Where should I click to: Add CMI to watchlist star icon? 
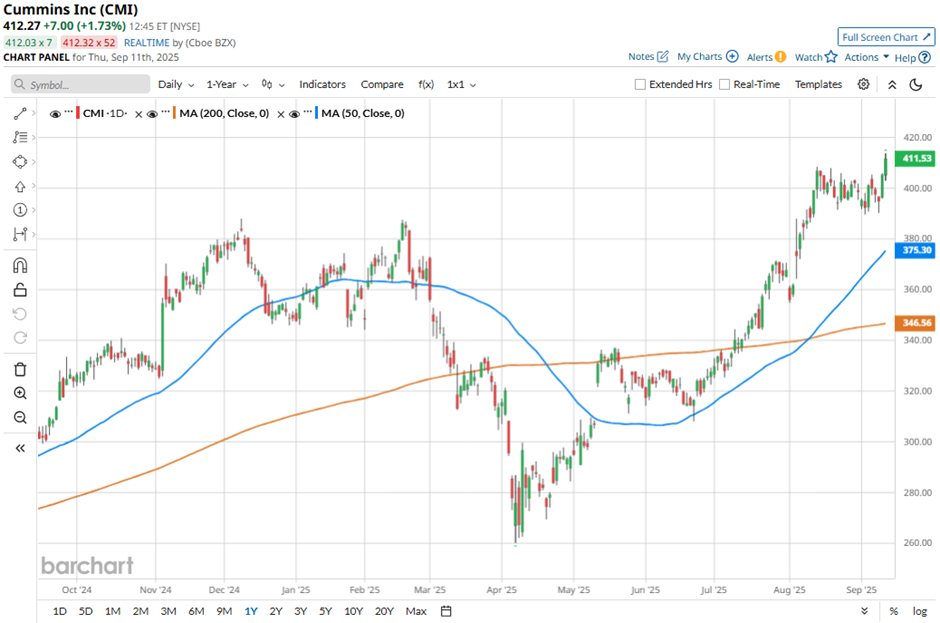click(x=831, y=57)
